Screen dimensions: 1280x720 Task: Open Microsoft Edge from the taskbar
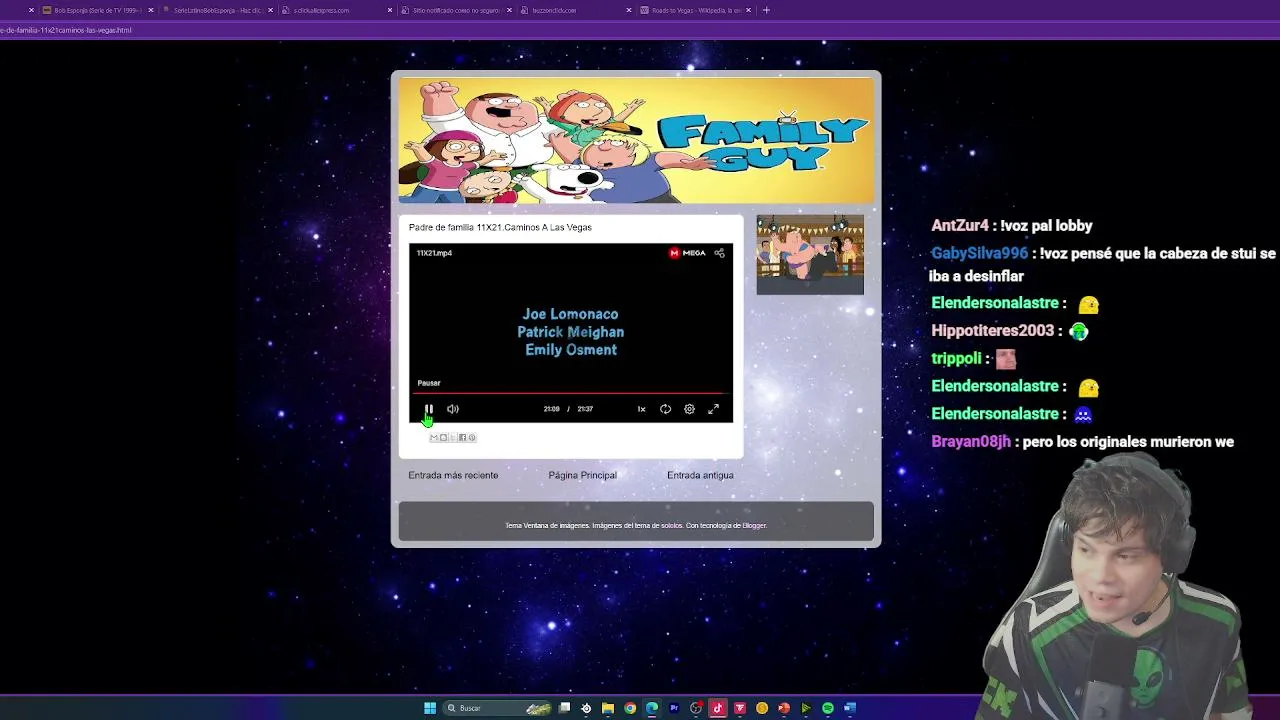pyautogui.click(x=652, y=708)
